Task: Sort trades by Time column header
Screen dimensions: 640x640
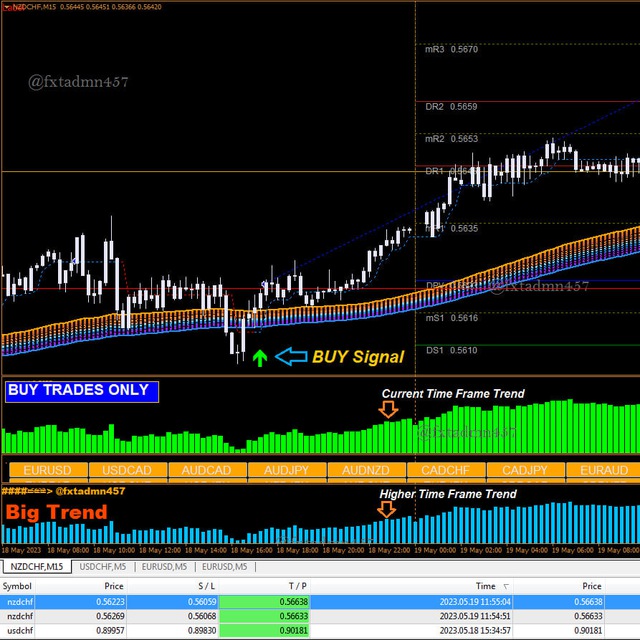Action: pyautogui.click(x=485, y=586)
